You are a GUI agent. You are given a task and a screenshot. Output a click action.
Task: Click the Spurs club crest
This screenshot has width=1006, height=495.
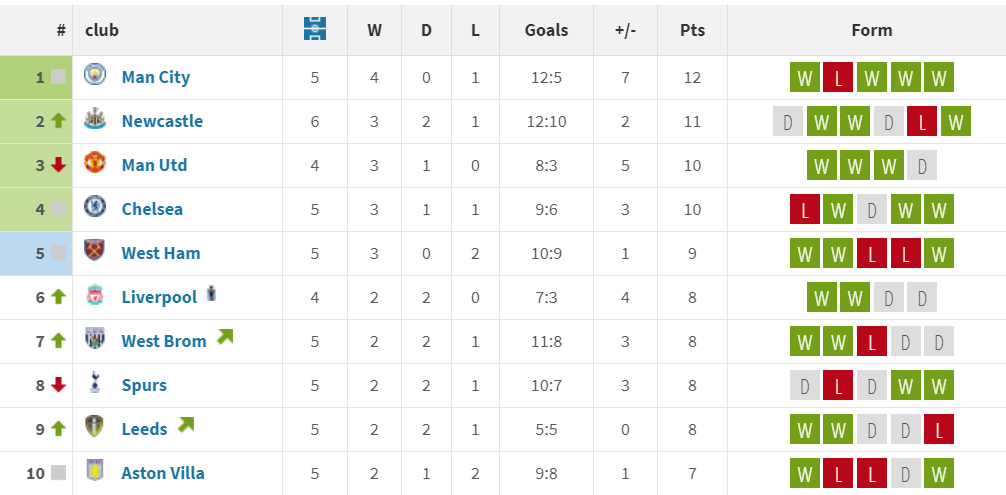[95, 383]
